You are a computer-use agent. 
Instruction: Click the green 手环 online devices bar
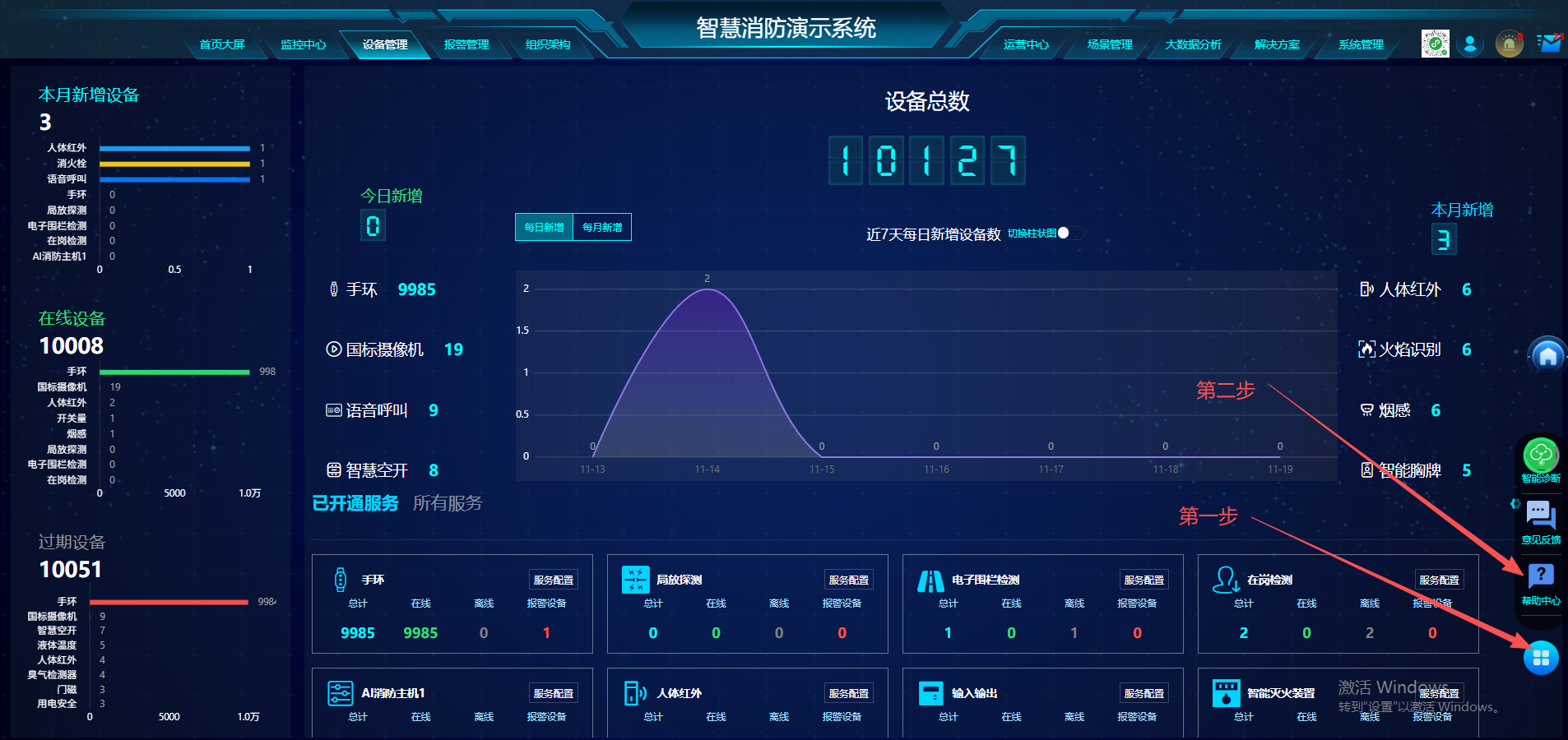(174, 372)
